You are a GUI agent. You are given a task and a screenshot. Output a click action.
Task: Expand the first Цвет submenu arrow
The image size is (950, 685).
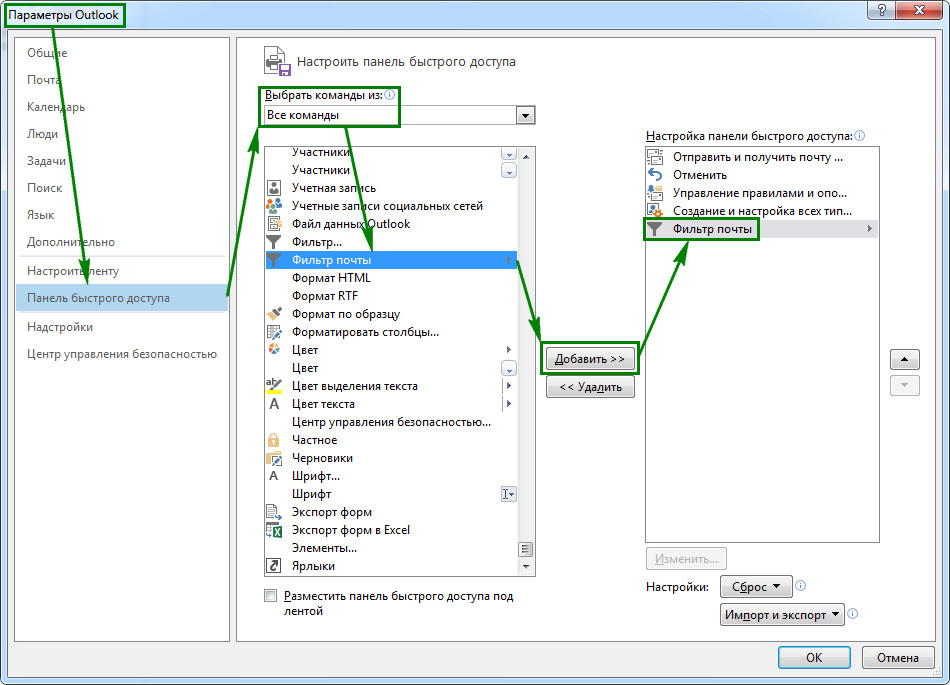(509, 349)
